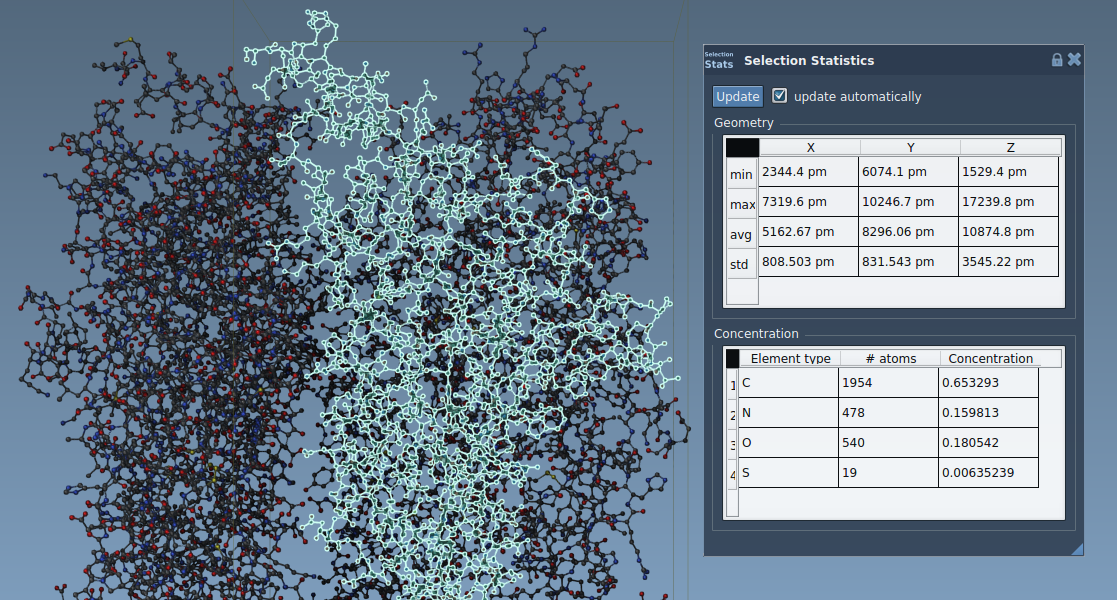Select the sulfur element cell S

tap(788, 473)
